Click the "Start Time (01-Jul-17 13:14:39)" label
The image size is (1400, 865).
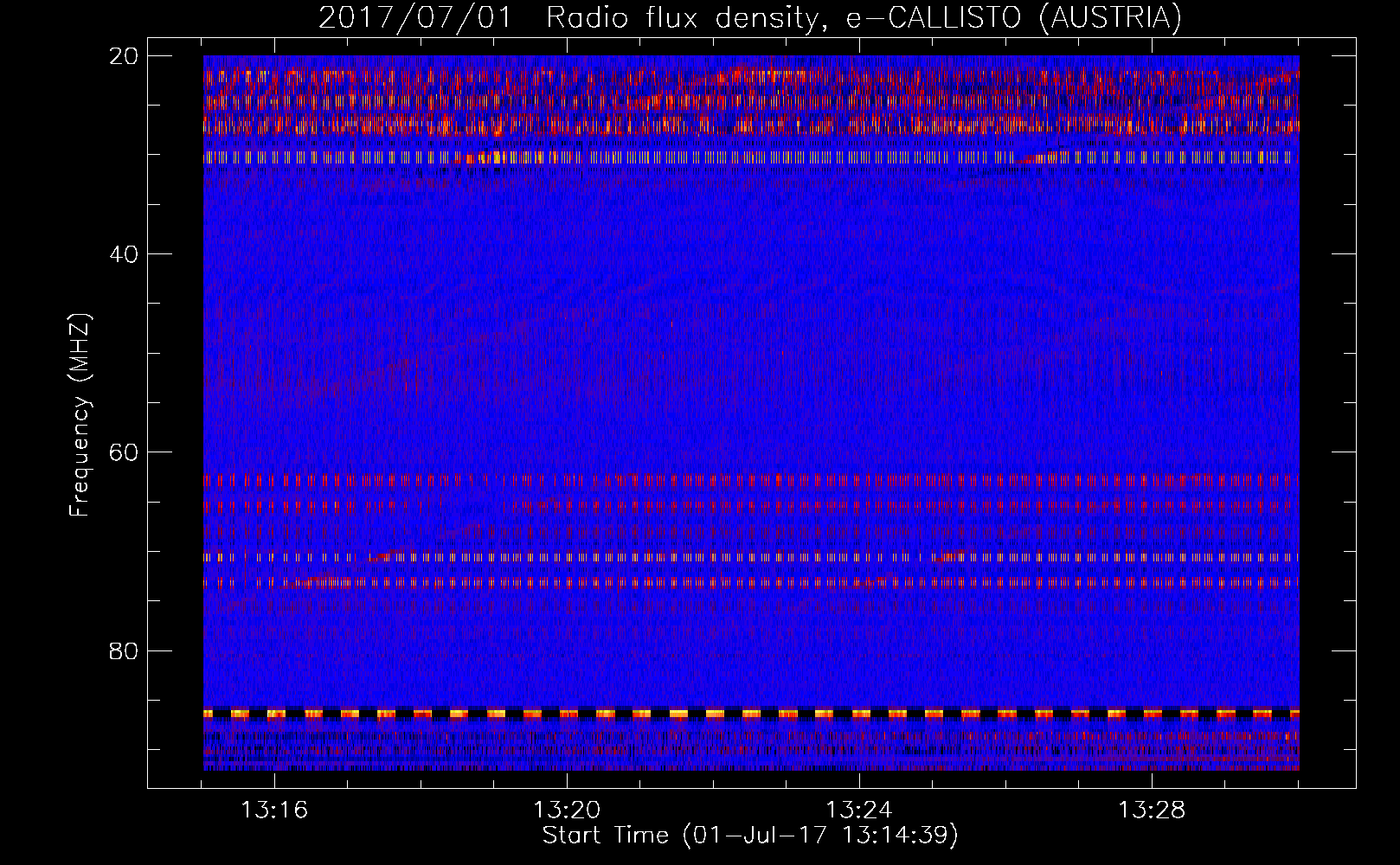750,836
